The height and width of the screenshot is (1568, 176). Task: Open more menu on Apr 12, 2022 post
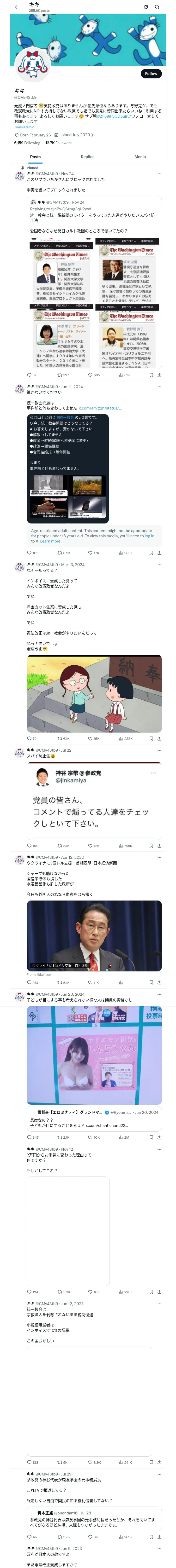point(159,857)
